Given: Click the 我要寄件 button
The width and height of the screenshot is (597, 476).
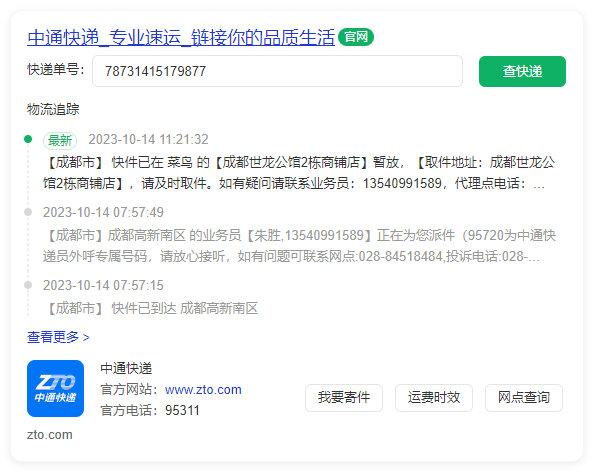Looking at the screenshot, I should [x=344, y=398].
